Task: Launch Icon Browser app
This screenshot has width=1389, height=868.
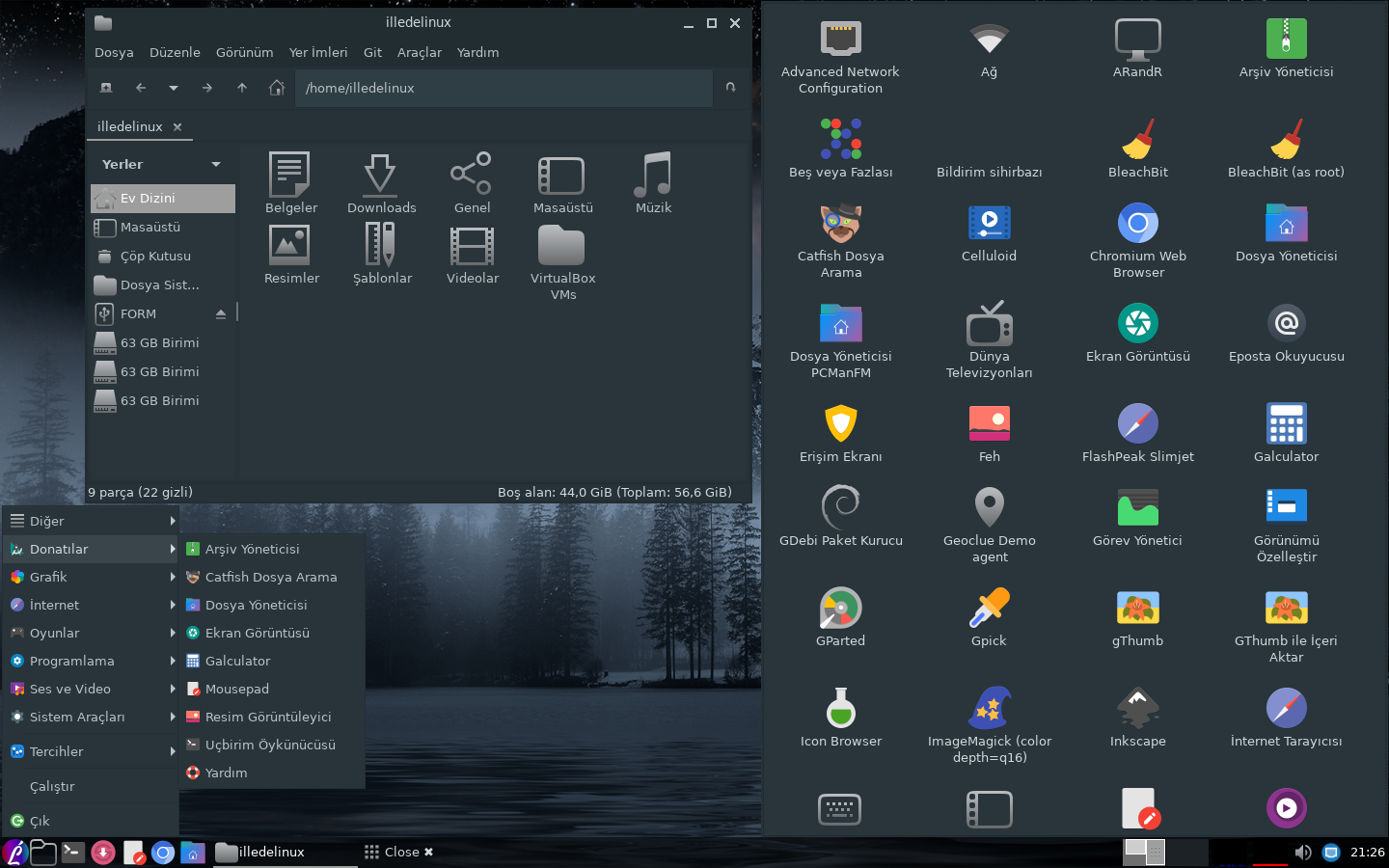Action: [x=840, y=719]
